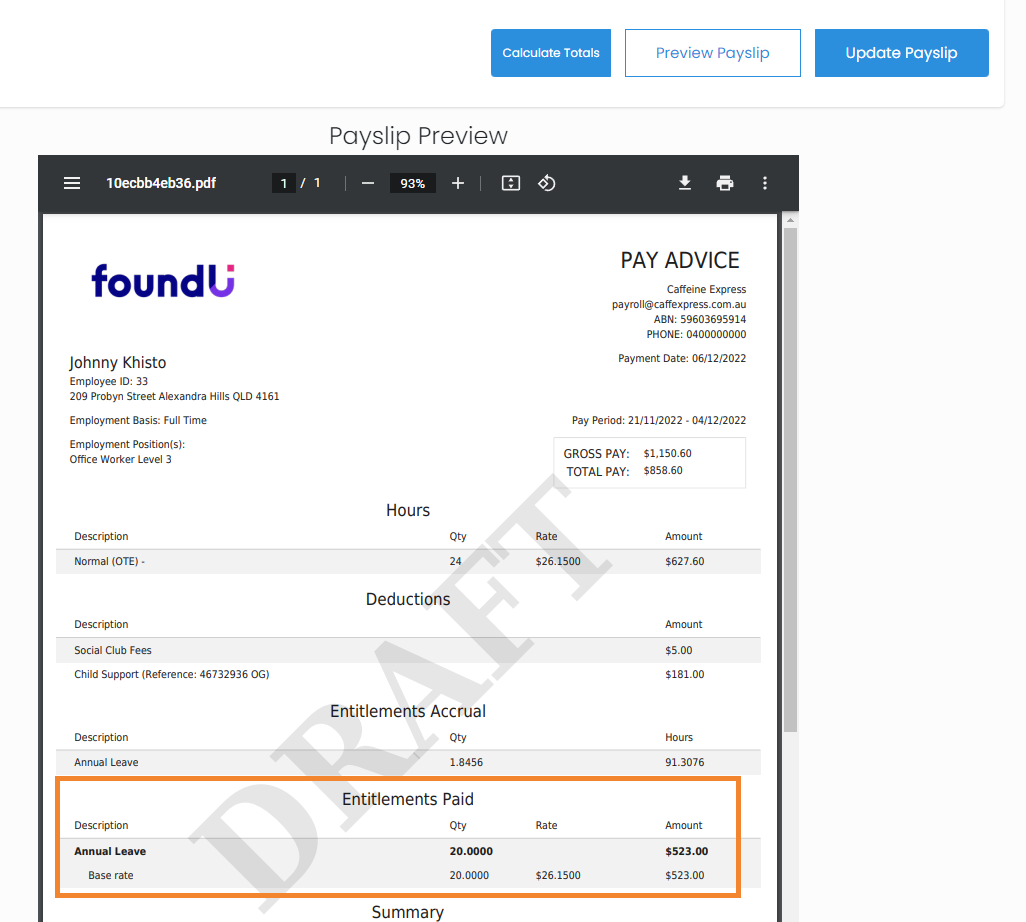Click the 93% zoom level field
The image size is (1026, 922).
tap(413, 183)
